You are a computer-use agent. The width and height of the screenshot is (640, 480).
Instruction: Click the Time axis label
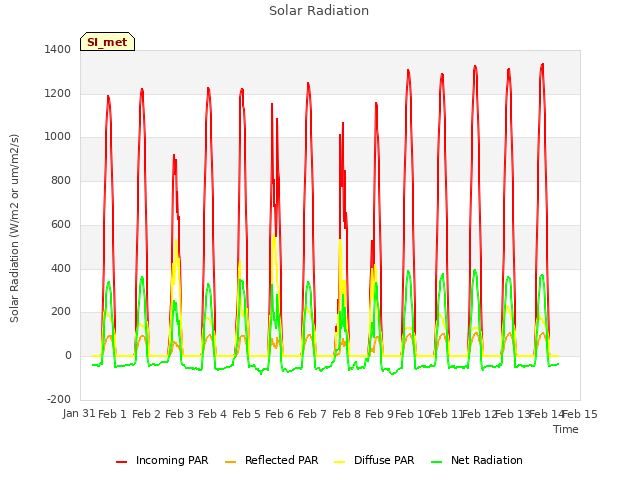coord(566,429)
